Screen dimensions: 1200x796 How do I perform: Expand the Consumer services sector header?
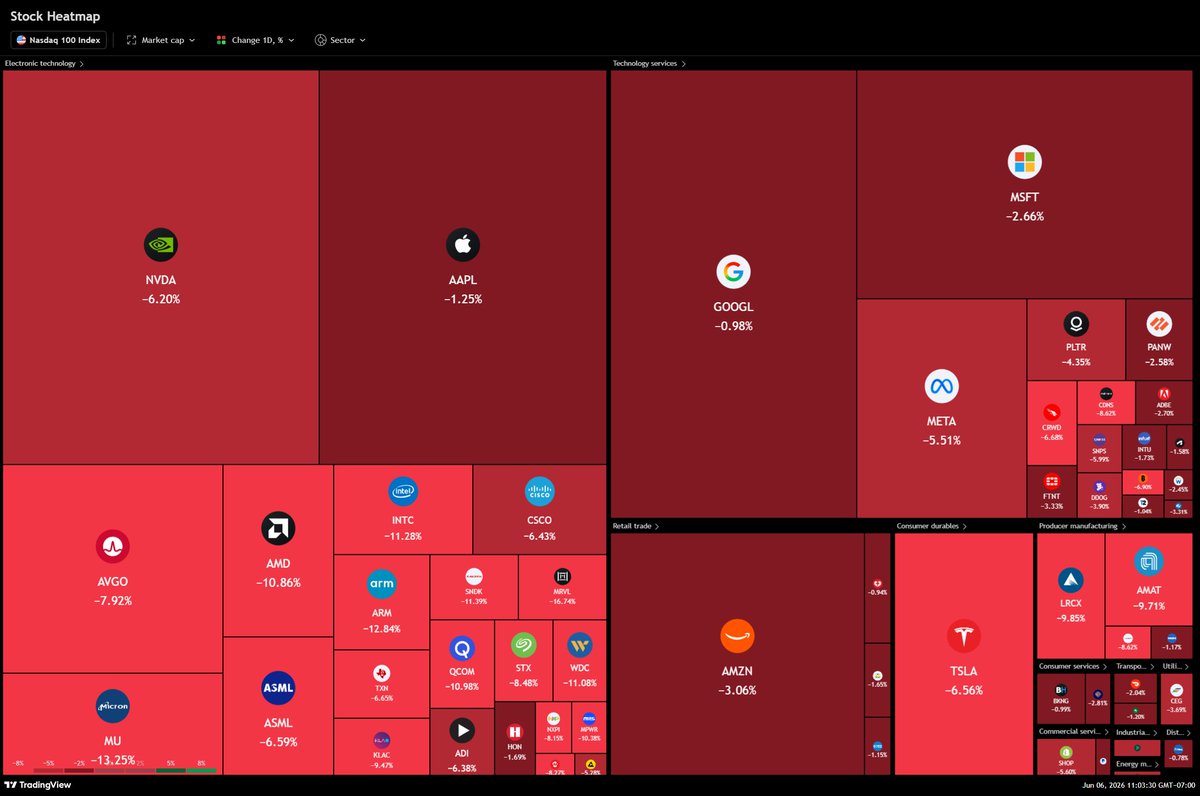1074,666
